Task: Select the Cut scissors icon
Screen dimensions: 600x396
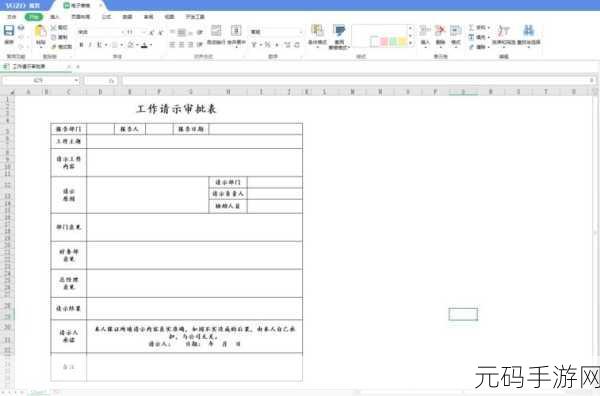Action: (x=54, y=28)
